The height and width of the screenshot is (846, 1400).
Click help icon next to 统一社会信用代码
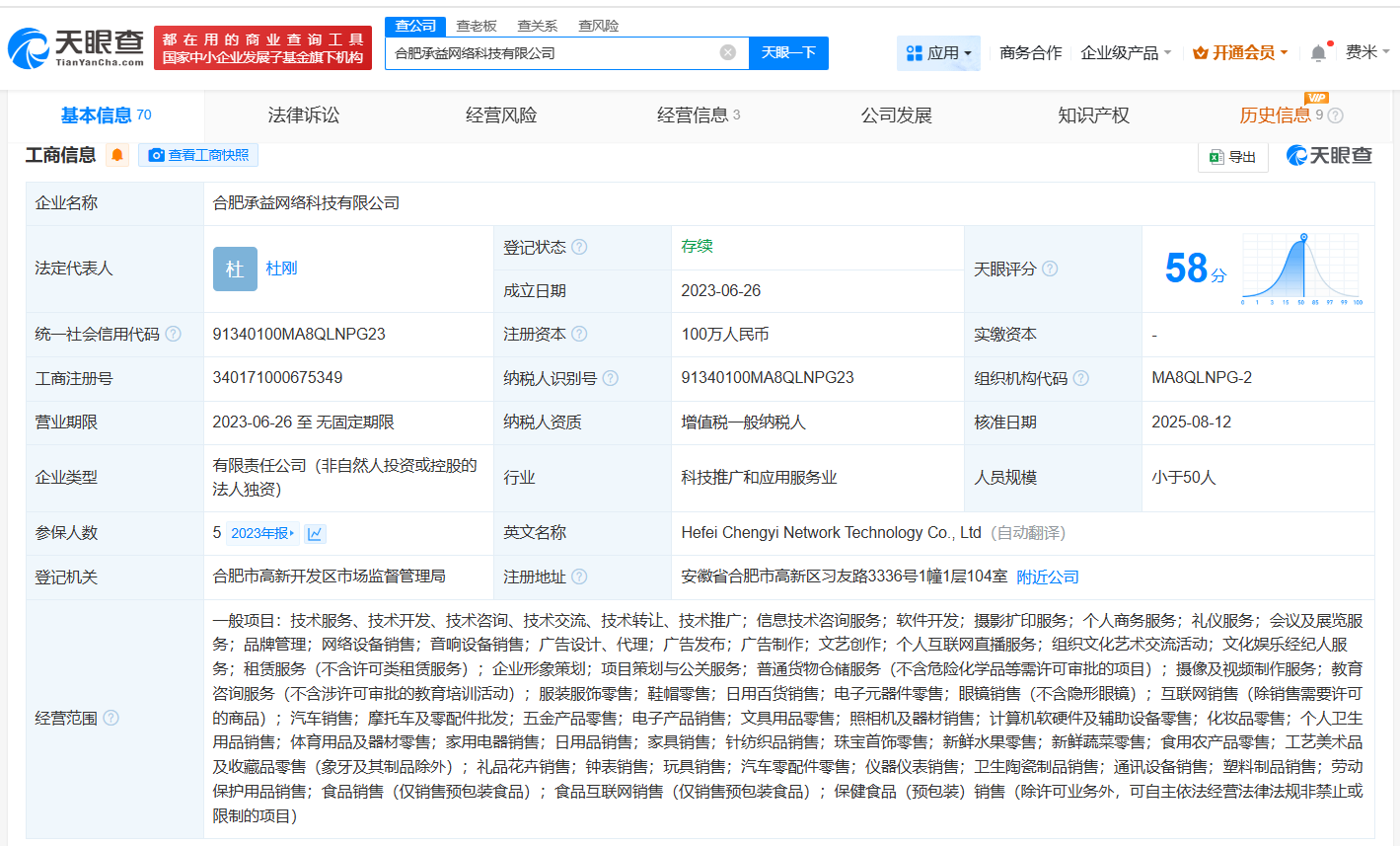coord(174,334)
